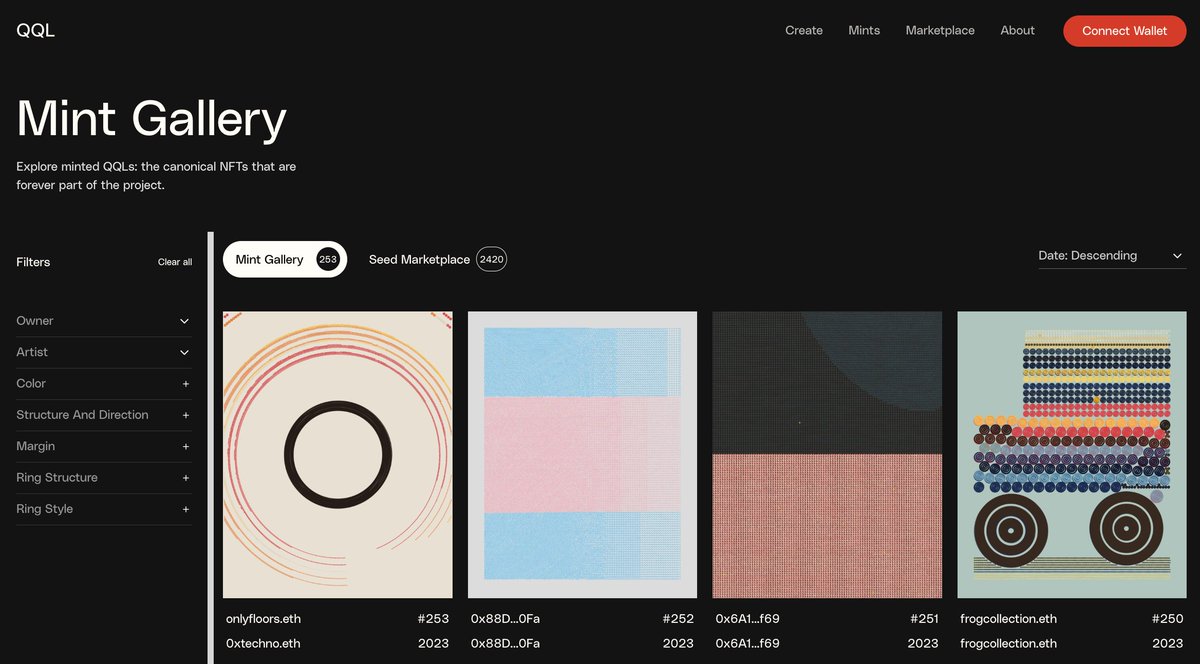The width and height of the screenshot is (1200, 664).
Task: Click the QQL logo
Action: (36, 30)
